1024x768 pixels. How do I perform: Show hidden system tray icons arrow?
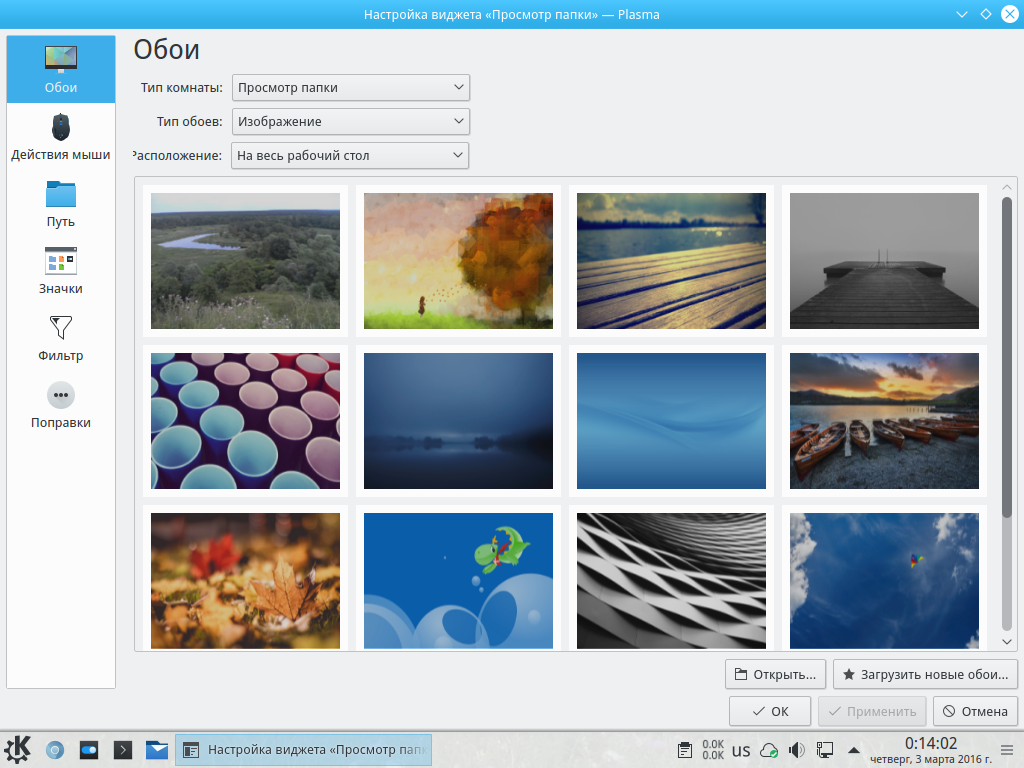click(x=854, y=750)
